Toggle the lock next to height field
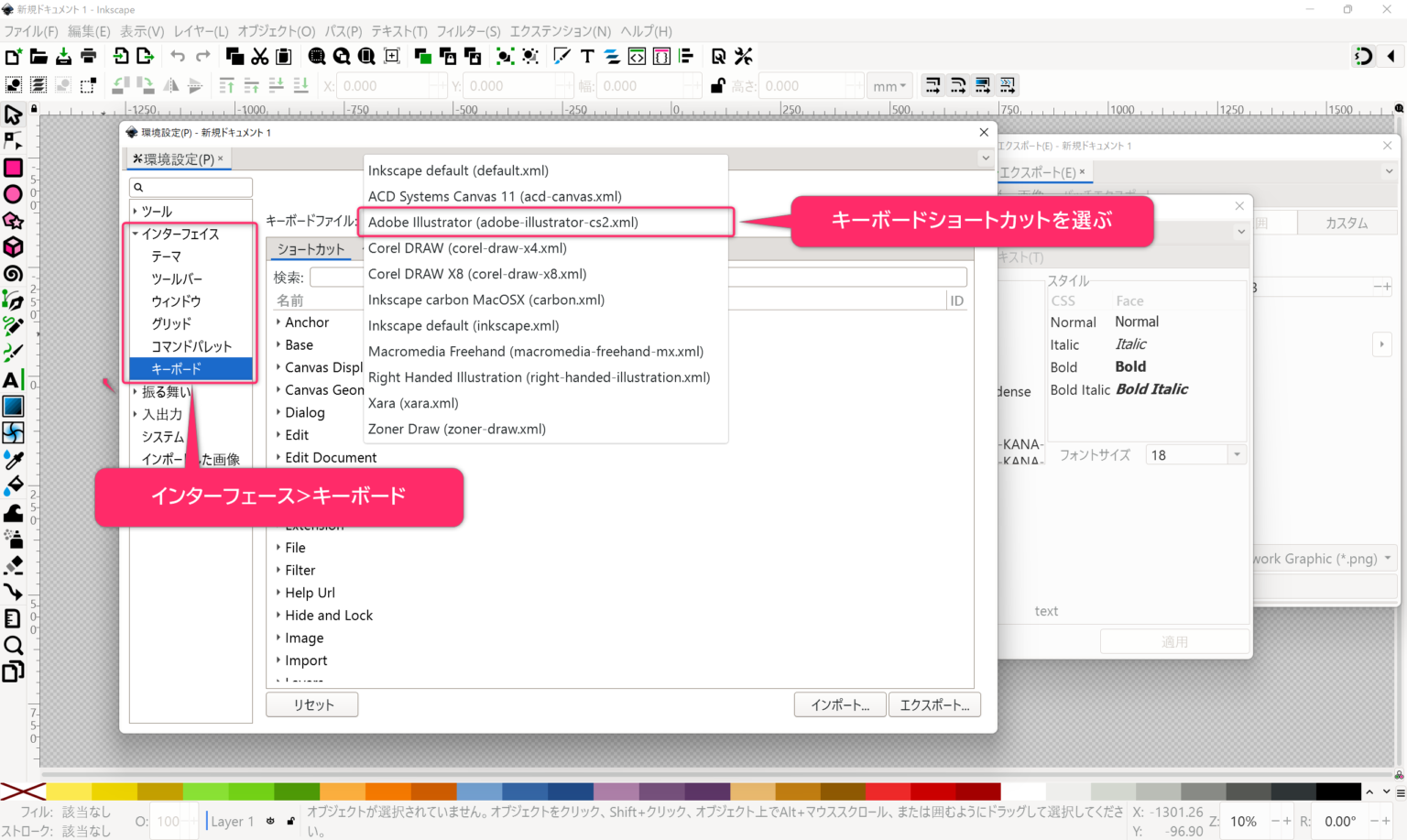Screen dimensions: 1407x840 coord(720,85)
